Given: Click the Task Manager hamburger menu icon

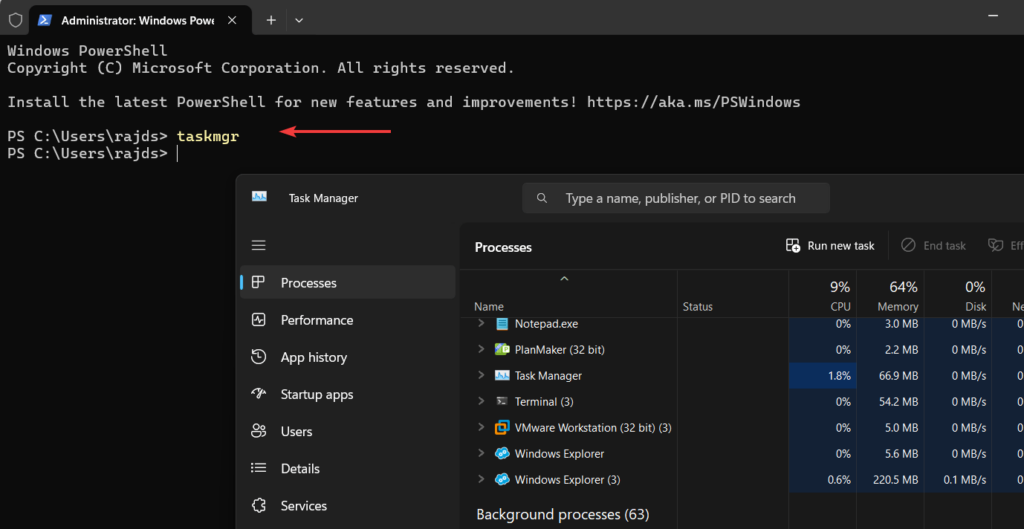Looking at the screenshot, I should click(x=259, y=246).
